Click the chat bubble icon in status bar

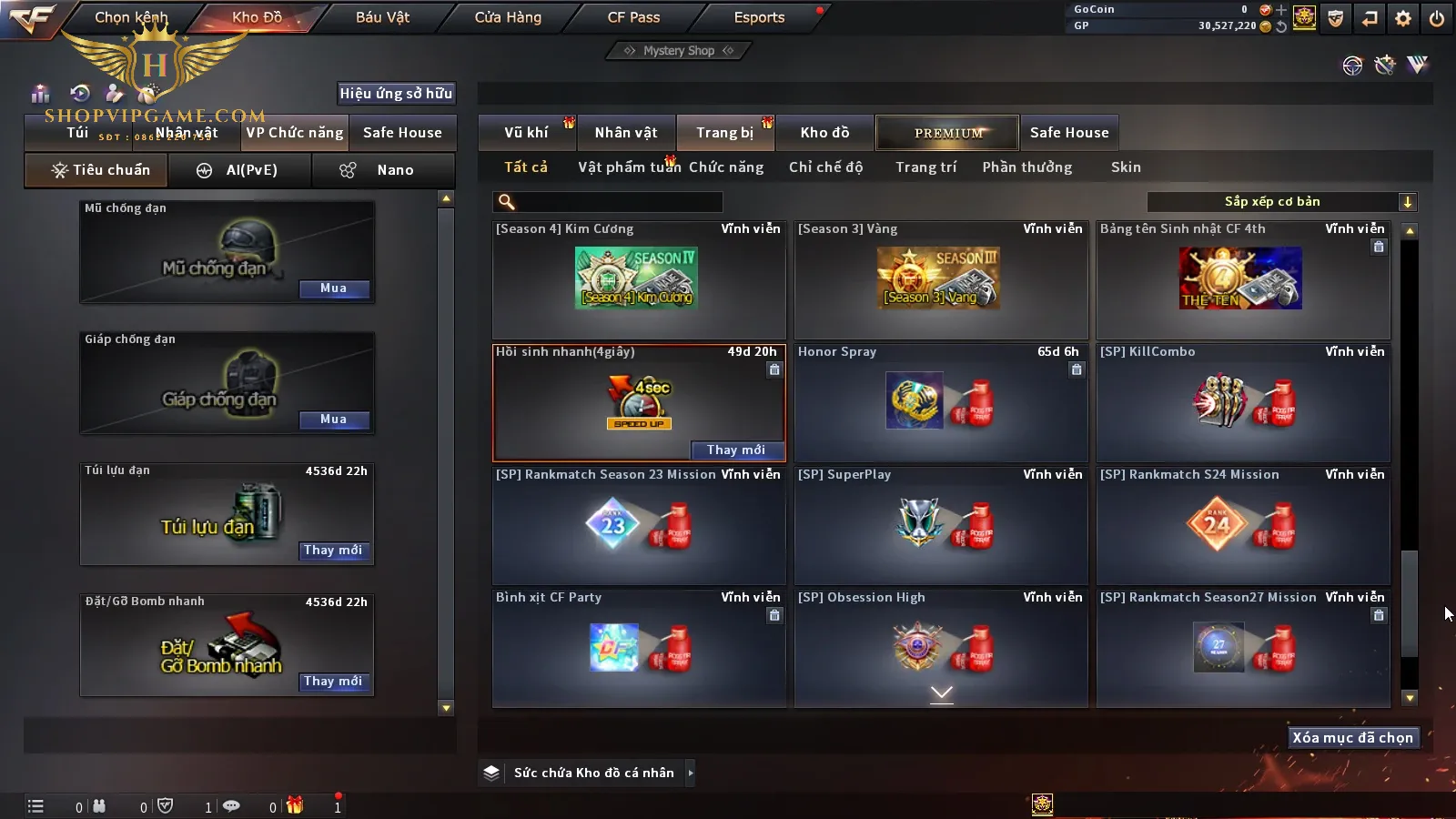coord(231,805)
